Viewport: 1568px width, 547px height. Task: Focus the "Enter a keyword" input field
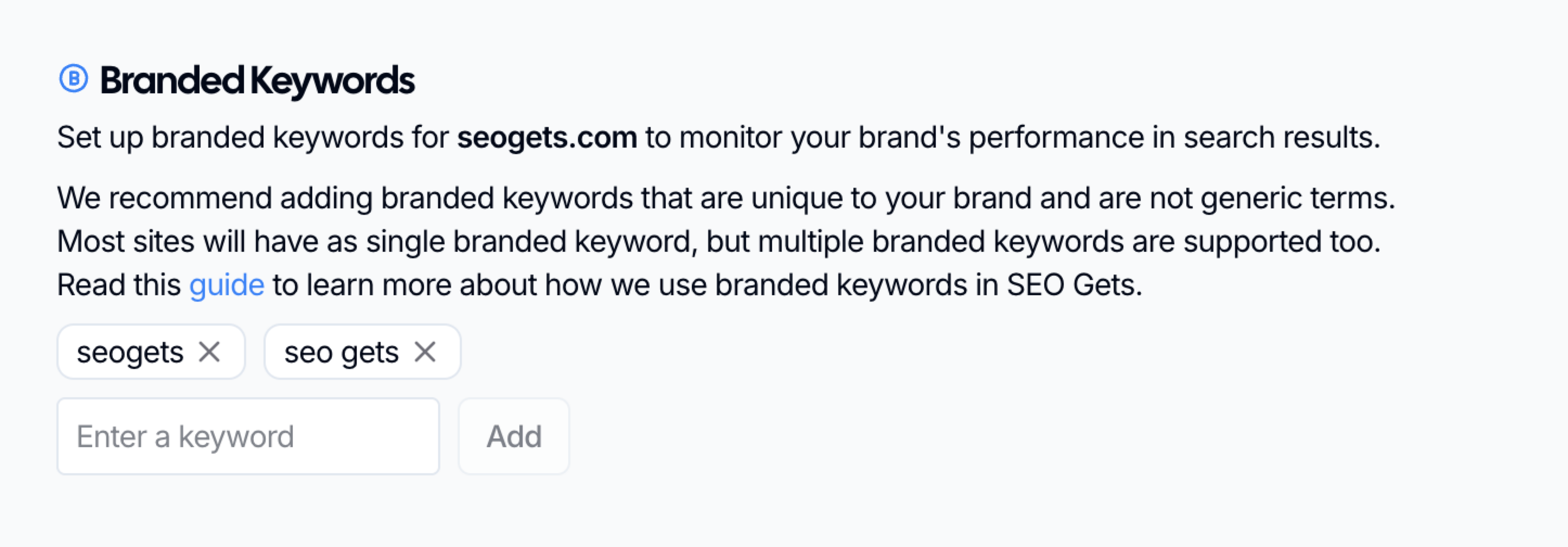[248, 436]
